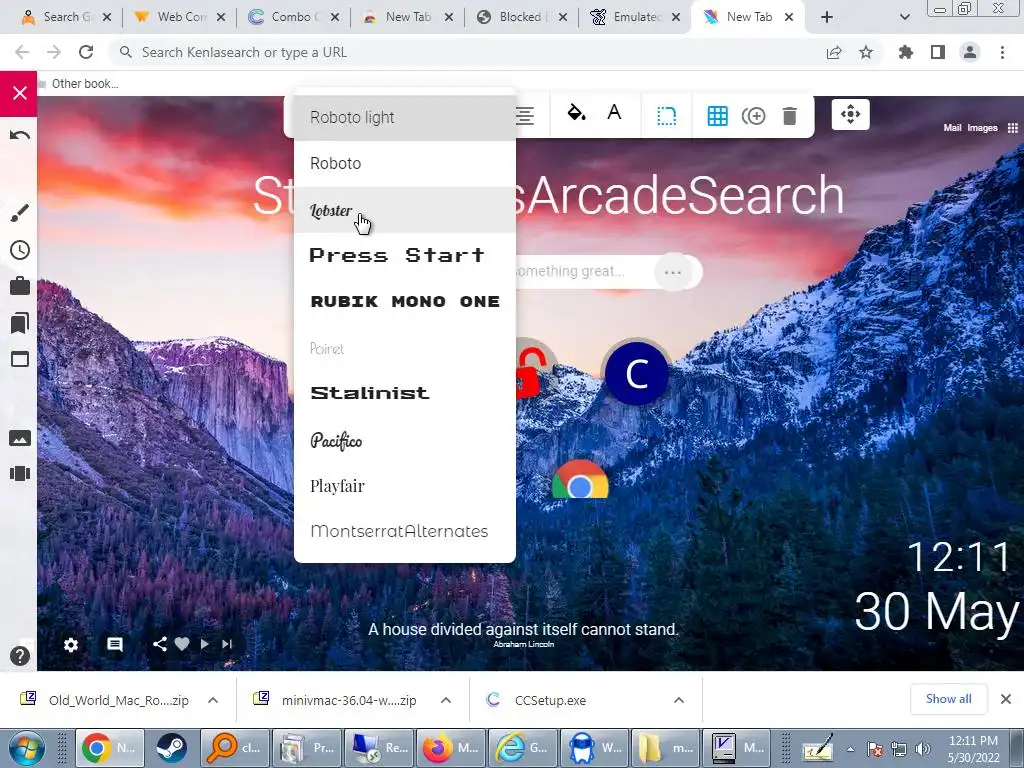Open a new browser tab with plus

tap(827, 17)
